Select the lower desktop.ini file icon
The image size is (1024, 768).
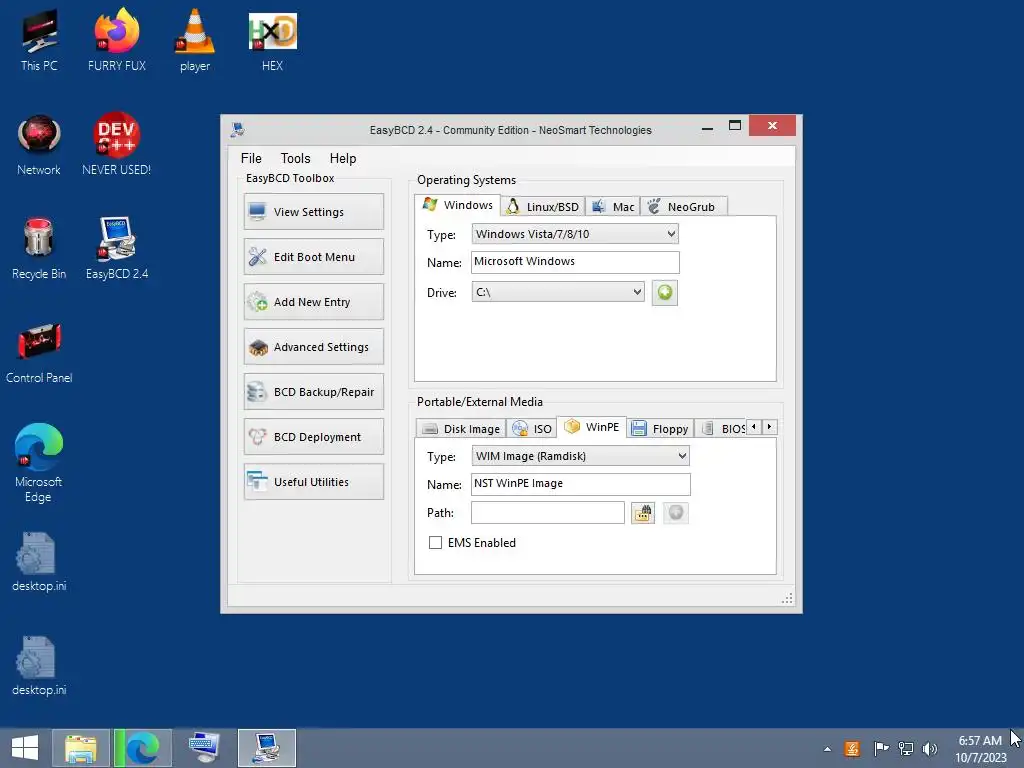click(x=39, y=665)
